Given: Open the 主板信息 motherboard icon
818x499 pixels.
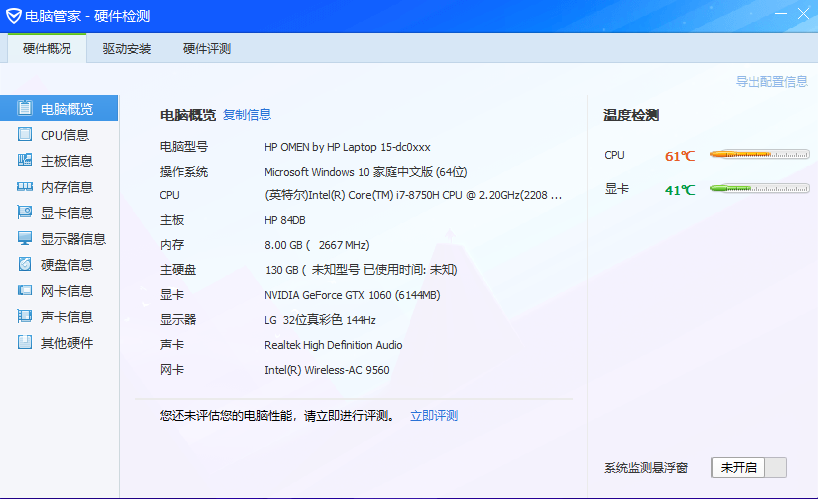Looking at the screenshot, I should pyautogui.click(x=25, y=161).
